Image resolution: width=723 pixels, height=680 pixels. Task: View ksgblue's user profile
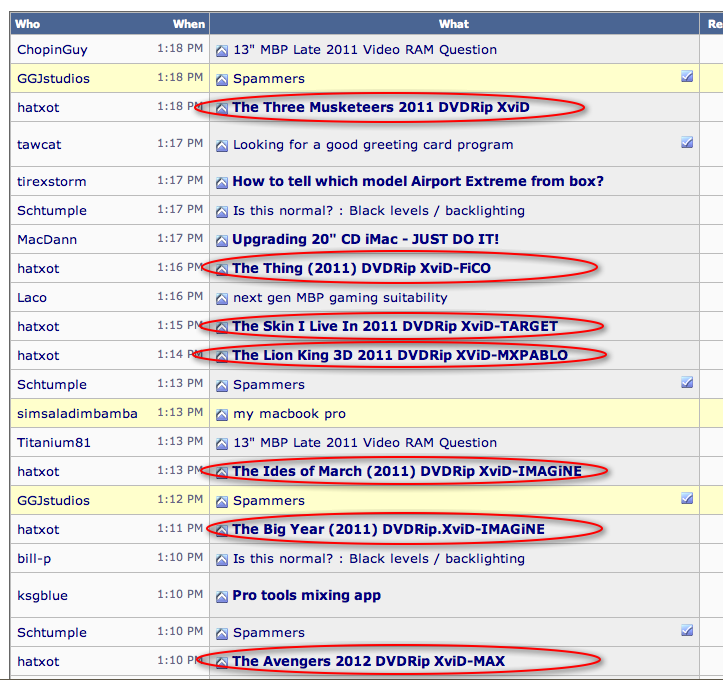click(x=42, y=596)
